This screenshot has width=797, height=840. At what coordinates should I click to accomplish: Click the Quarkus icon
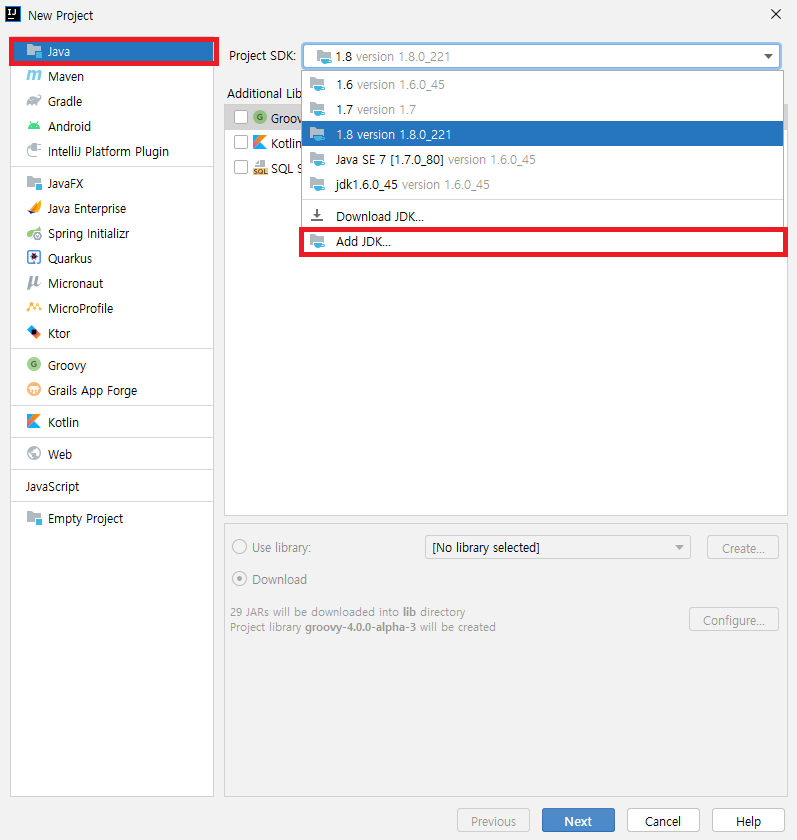[x=34, y=258]
